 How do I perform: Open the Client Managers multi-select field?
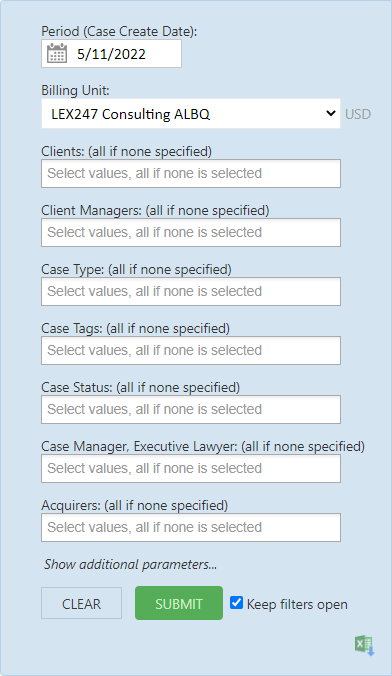pos(191,232)
